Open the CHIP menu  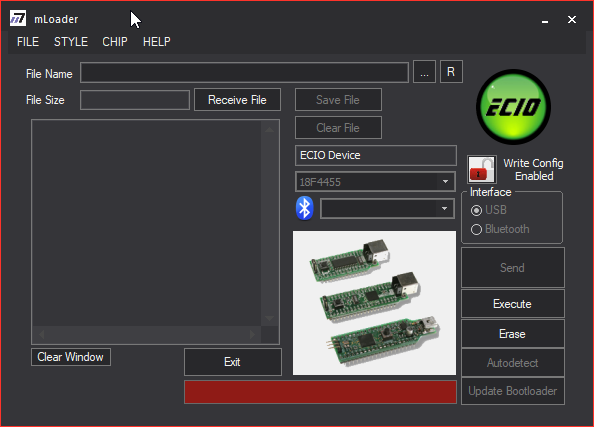pos(115,42)
